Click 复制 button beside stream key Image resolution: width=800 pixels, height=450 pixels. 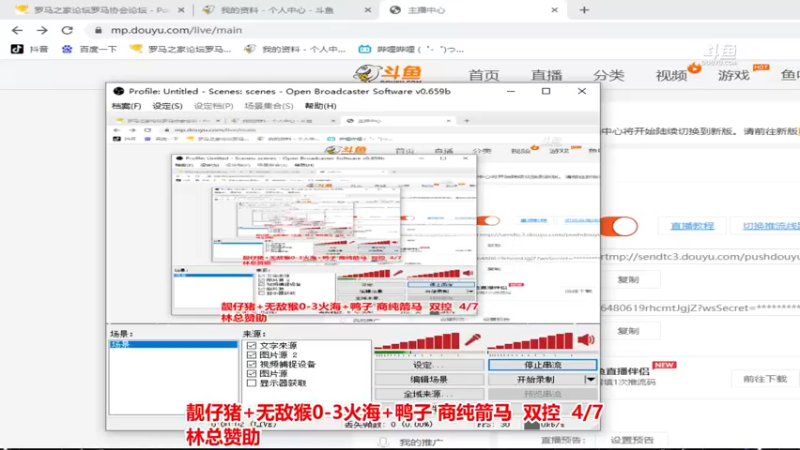pyautogui.click(x=629, y=331)
